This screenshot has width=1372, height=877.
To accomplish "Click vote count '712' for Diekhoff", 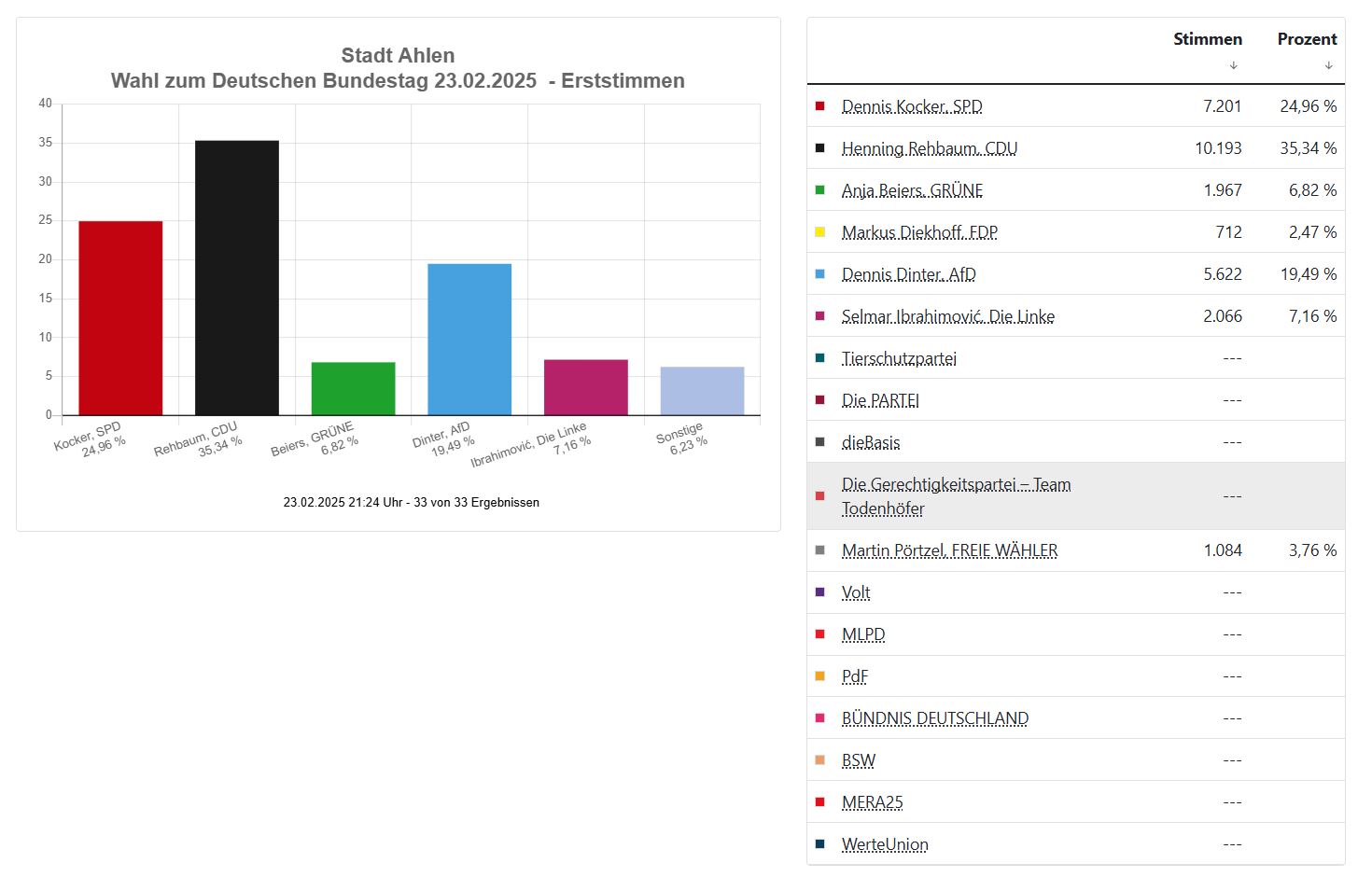I will [1228, 232].
